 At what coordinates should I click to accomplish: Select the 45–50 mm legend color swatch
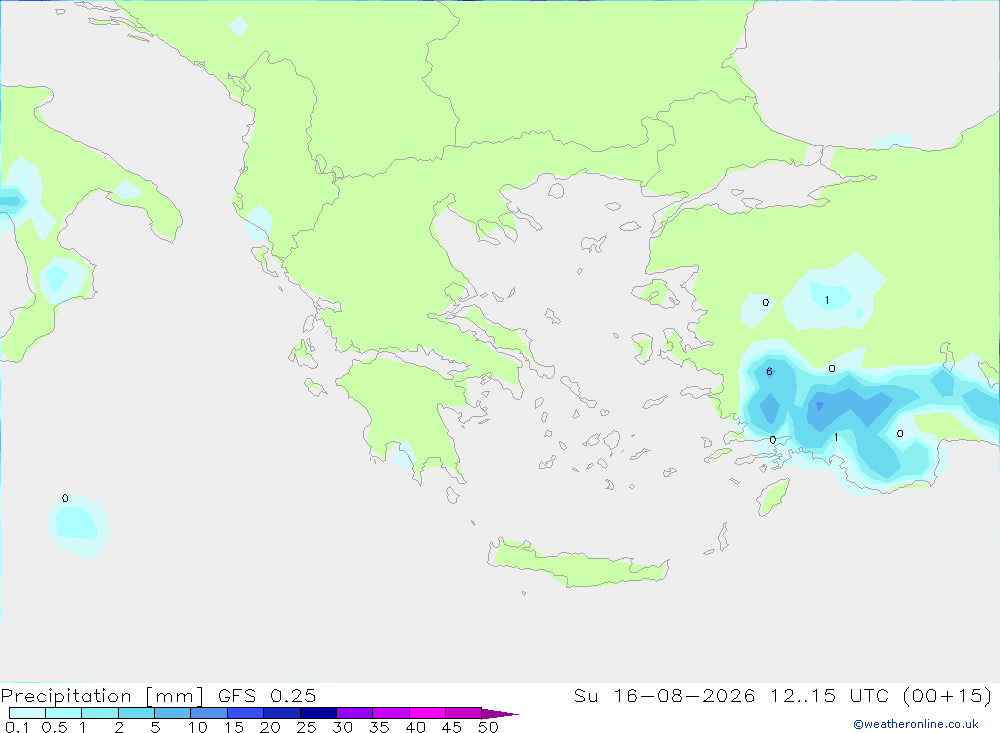click(464, 713)
